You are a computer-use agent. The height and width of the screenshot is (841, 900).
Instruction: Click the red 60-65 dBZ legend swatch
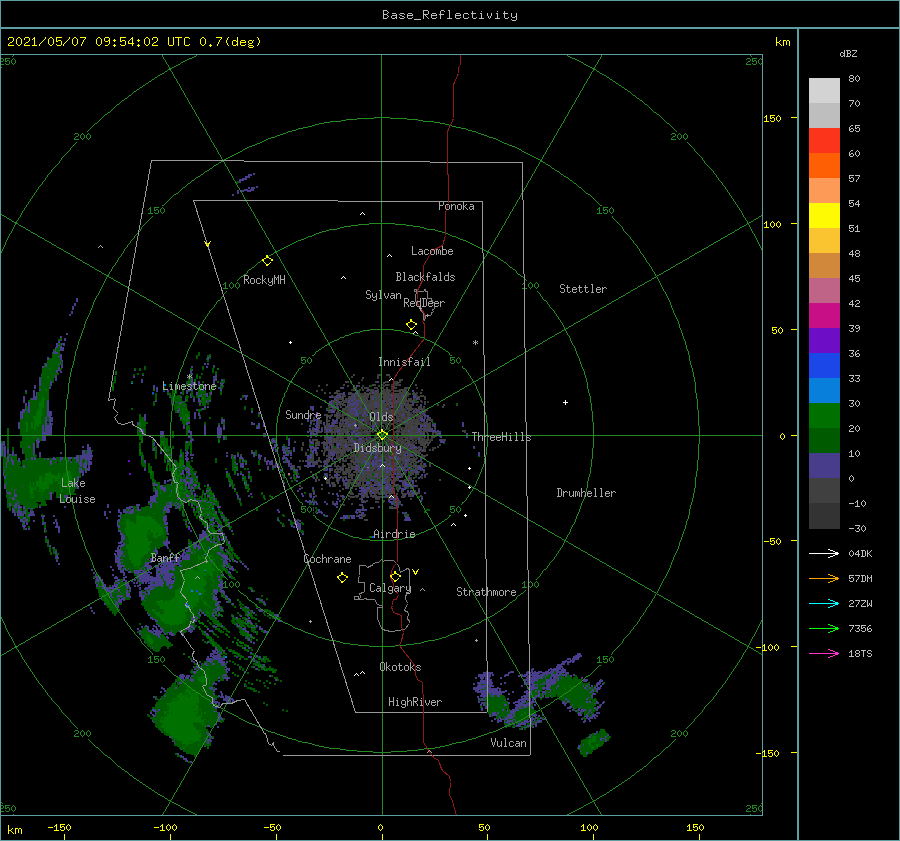(824, 141)
